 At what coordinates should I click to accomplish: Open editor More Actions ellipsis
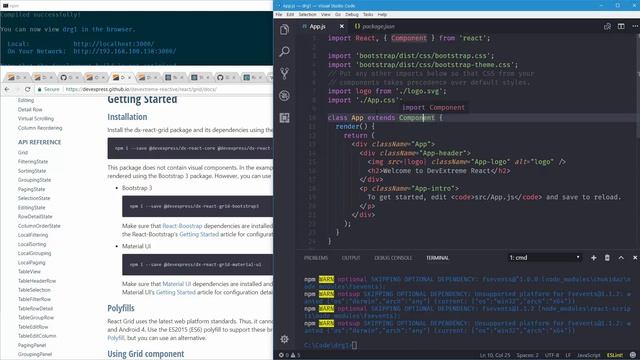coord(635,26)
